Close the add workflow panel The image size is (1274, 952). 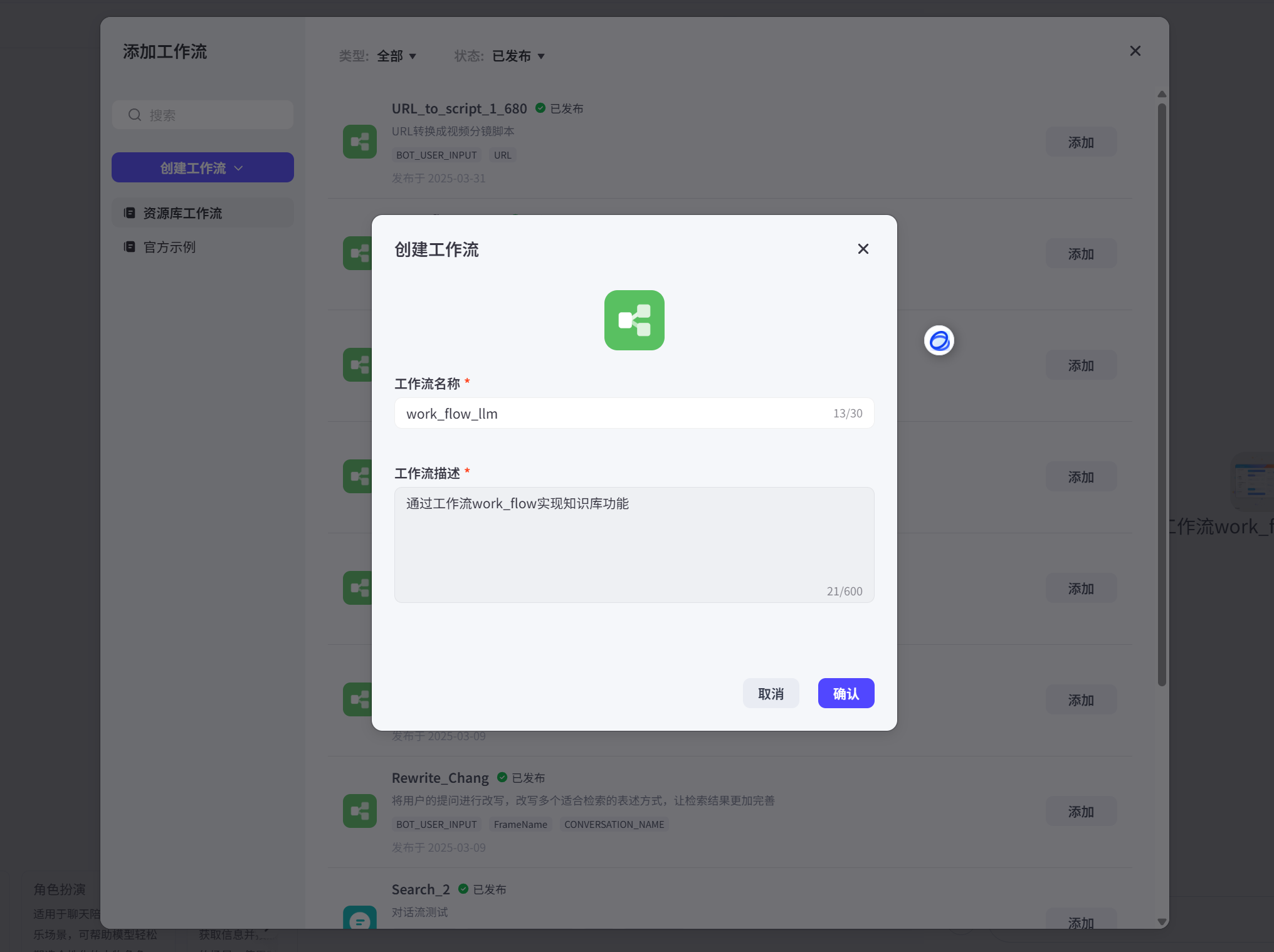click(1135, 51)
